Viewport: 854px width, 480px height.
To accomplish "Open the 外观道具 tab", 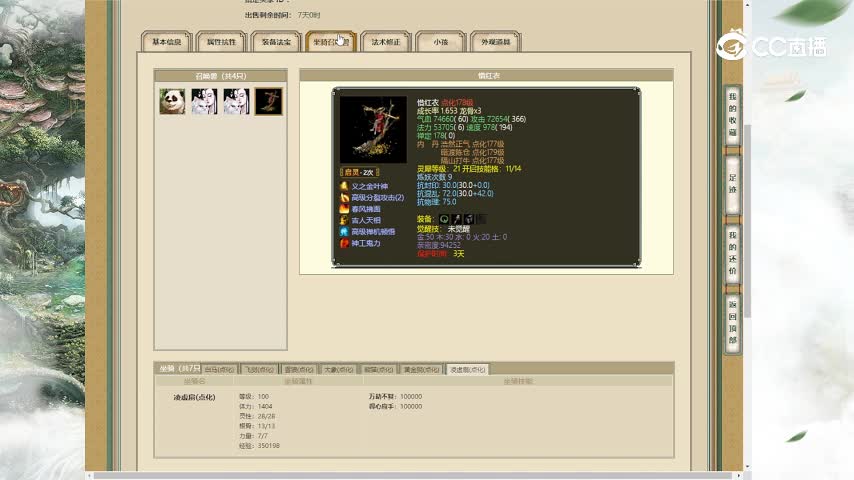I will (496, 42).
